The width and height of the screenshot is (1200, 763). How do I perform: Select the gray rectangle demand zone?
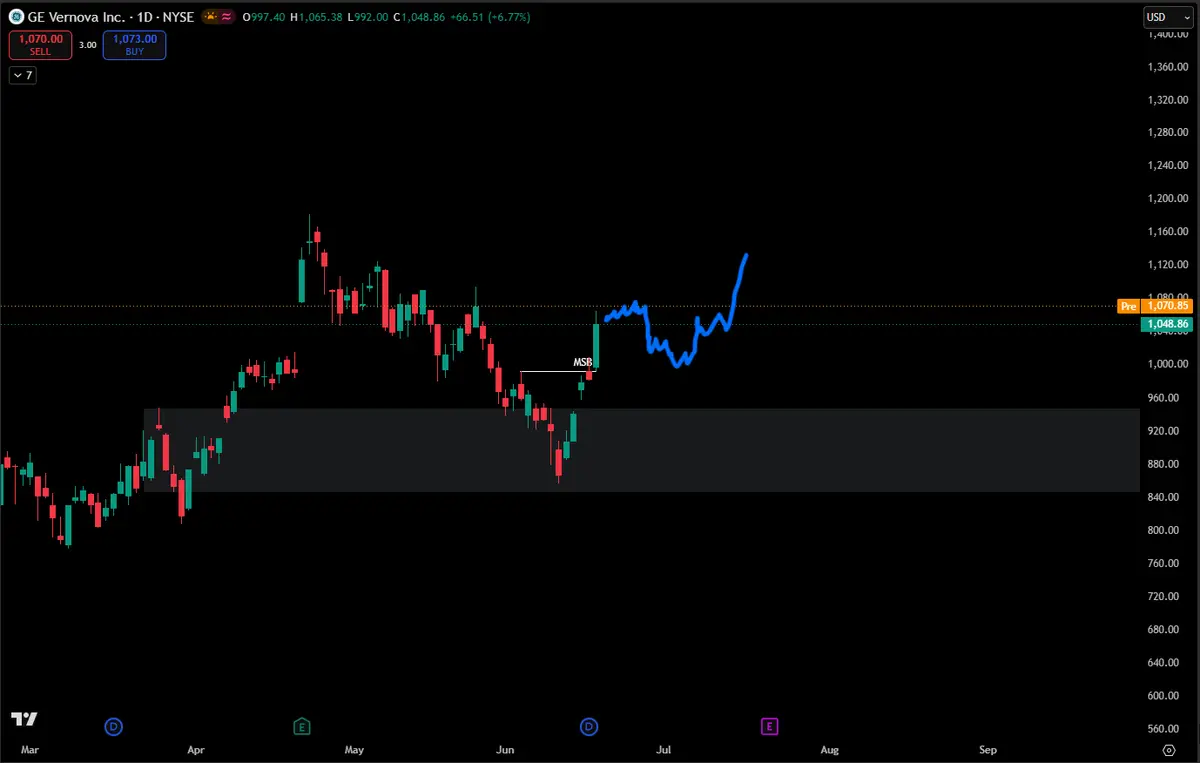pos(642,450)
